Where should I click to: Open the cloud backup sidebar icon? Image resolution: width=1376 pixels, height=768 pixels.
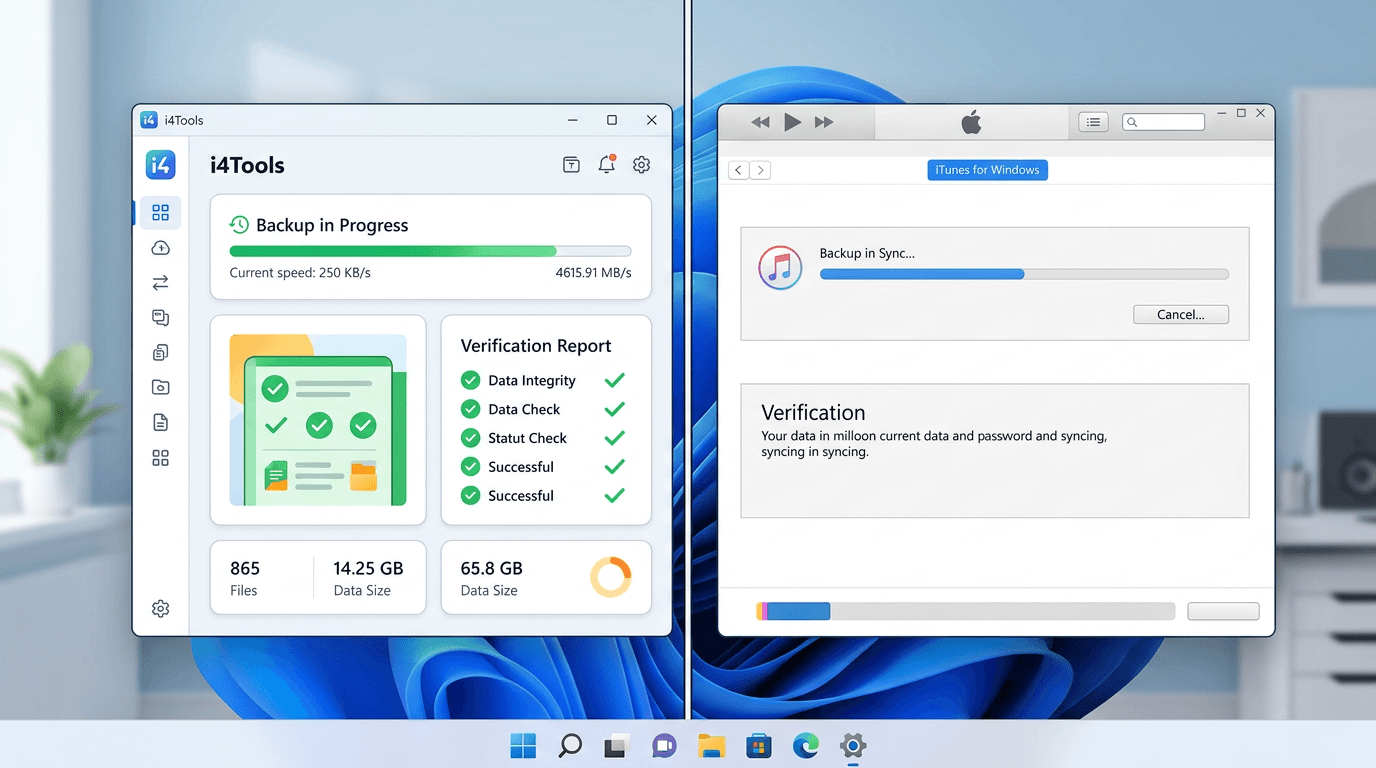[x=160, y=248]
